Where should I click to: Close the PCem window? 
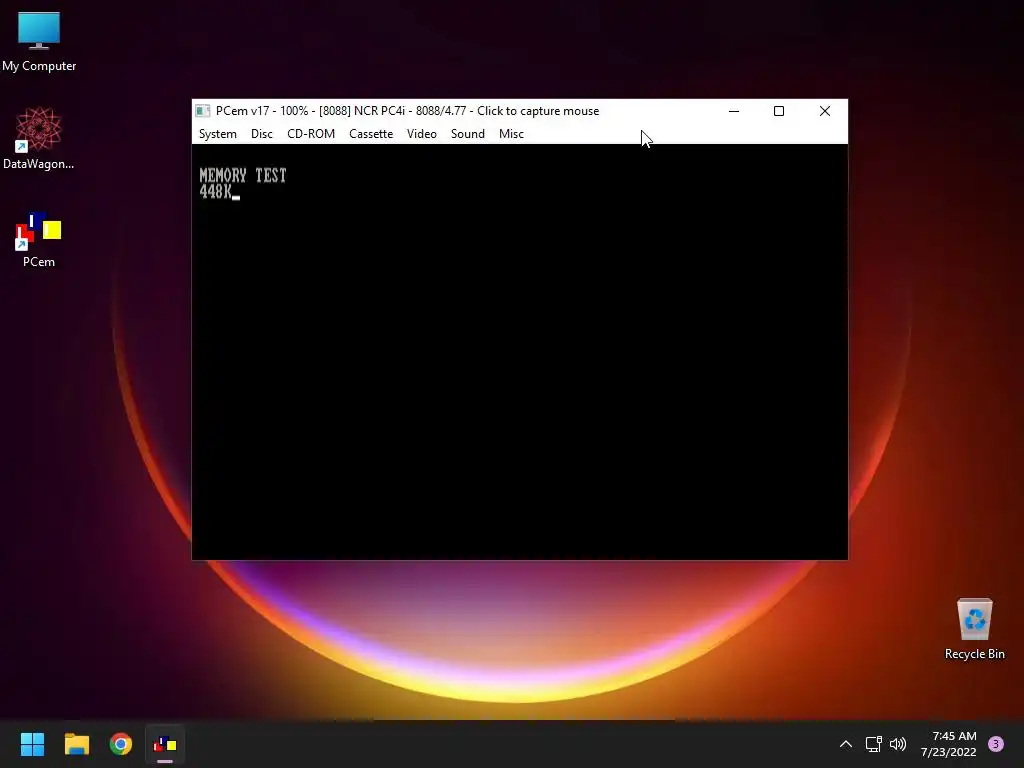(825, 111)
